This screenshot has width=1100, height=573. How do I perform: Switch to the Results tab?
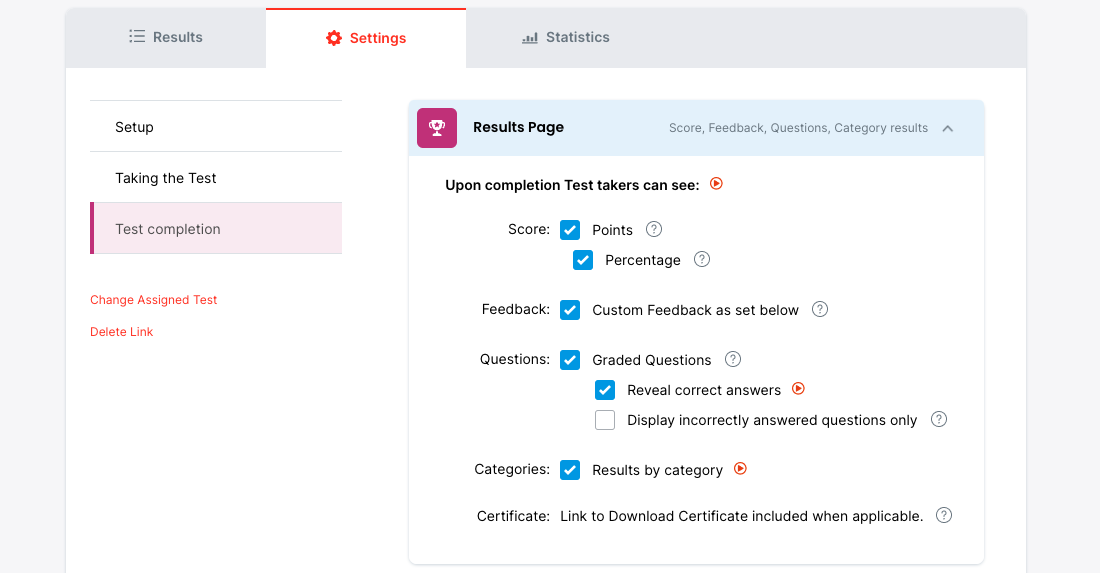(166, 37)
